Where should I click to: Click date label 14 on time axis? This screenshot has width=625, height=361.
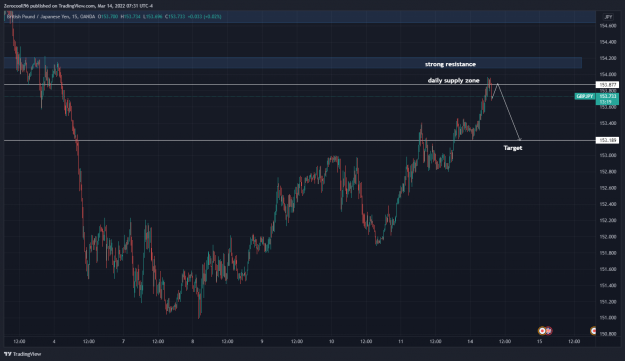coord(470,341)
